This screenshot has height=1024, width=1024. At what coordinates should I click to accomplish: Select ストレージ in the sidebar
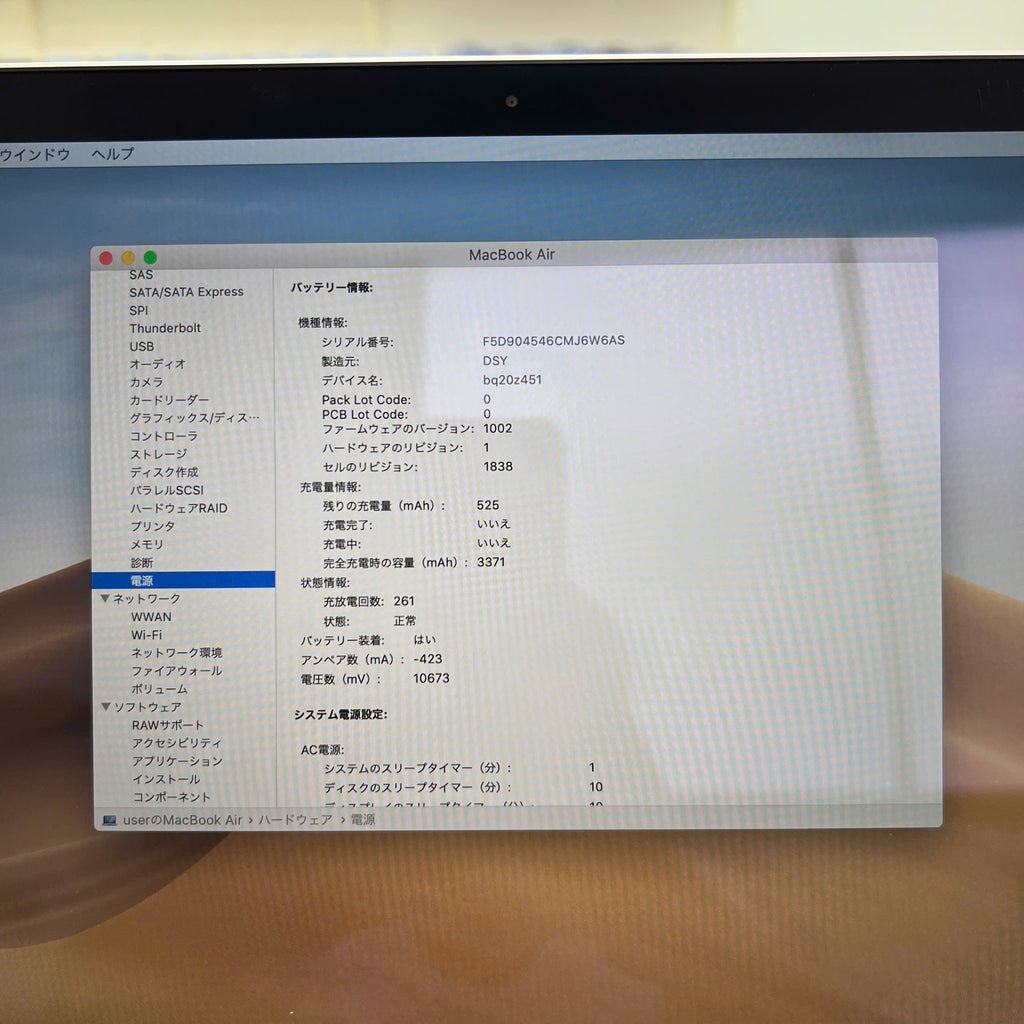click(x=159, y=454)
